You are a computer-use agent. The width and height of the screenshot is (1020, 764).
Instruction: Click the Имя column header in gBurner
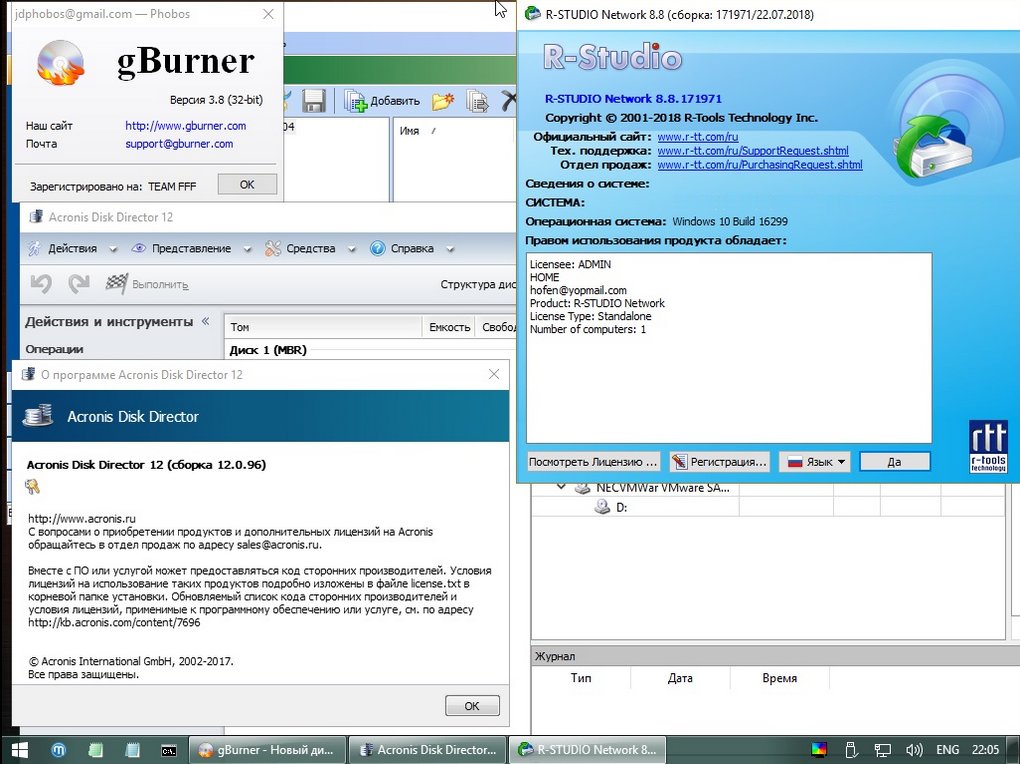(409, 131)
